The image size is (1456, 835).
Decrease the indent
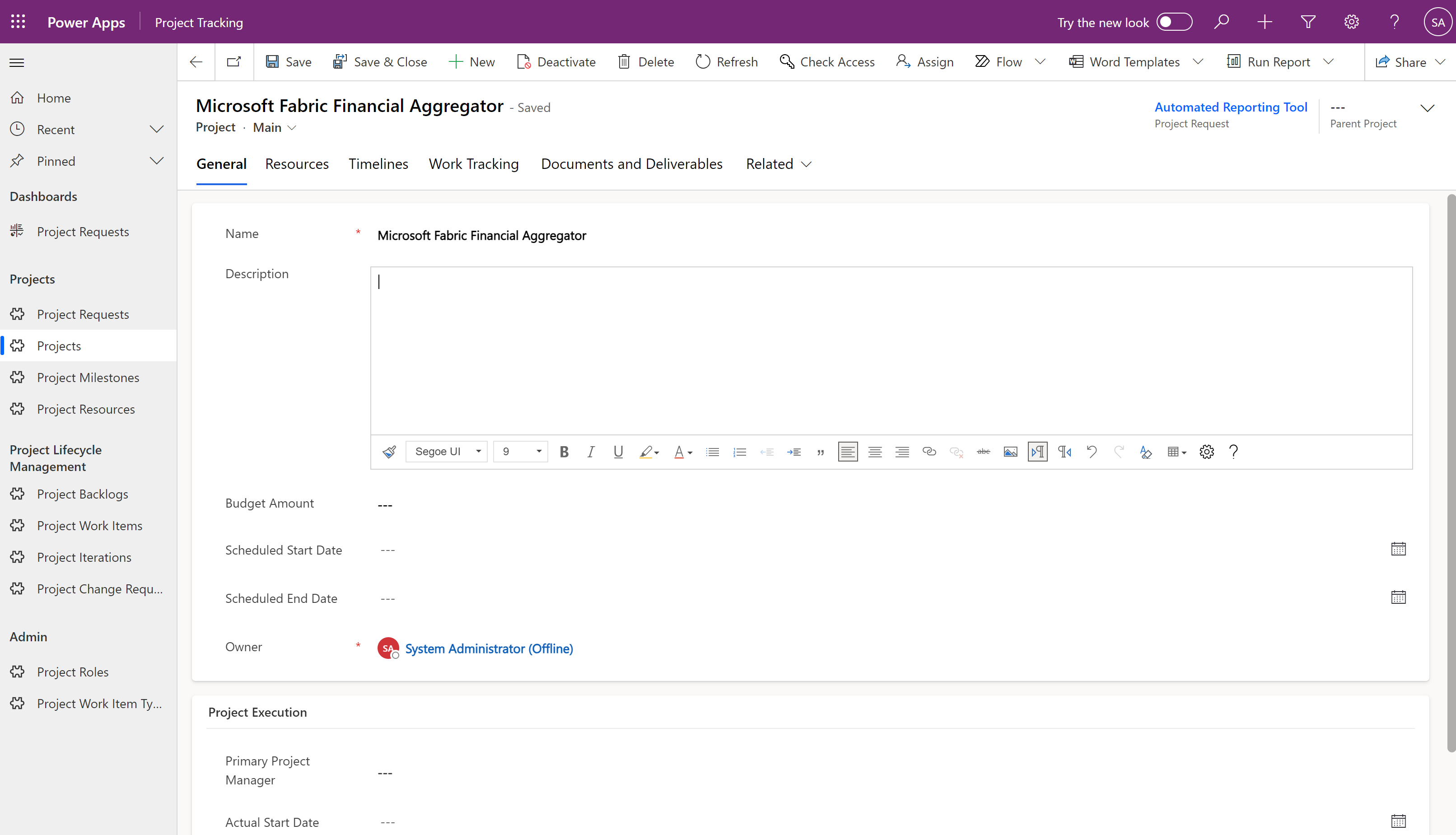(767, 452)
